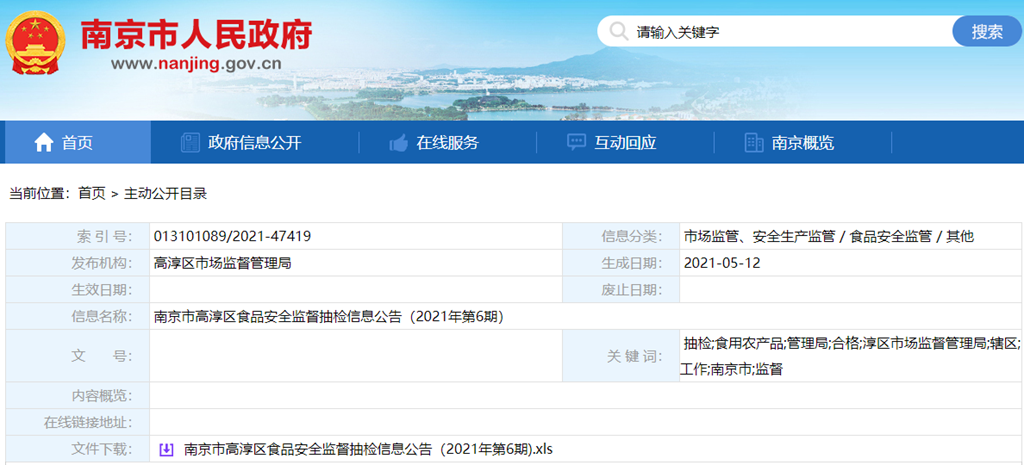Viewport: 1024px width, 465px height.
Task: Click the 内容概览 label cell
Action: click(x=78, y=396)
